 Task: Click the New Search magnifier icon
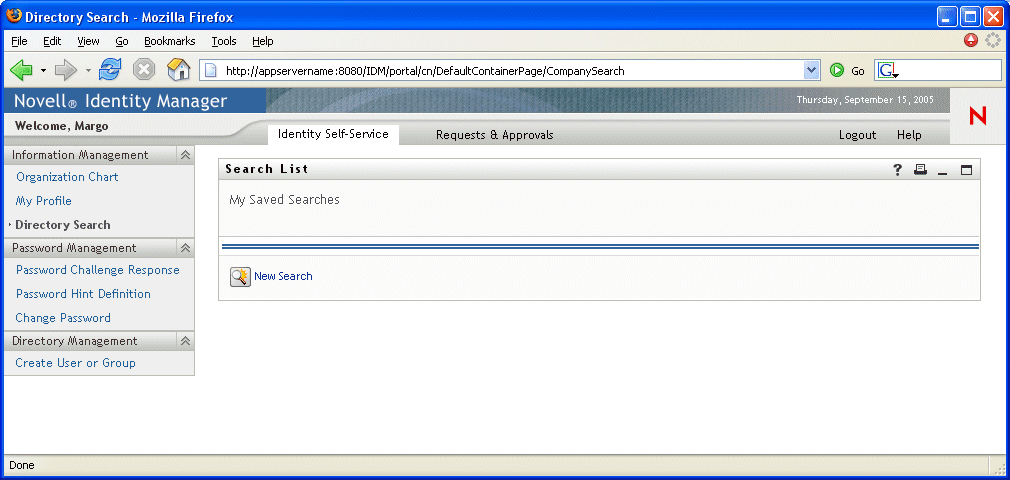(x=240, y=276)
